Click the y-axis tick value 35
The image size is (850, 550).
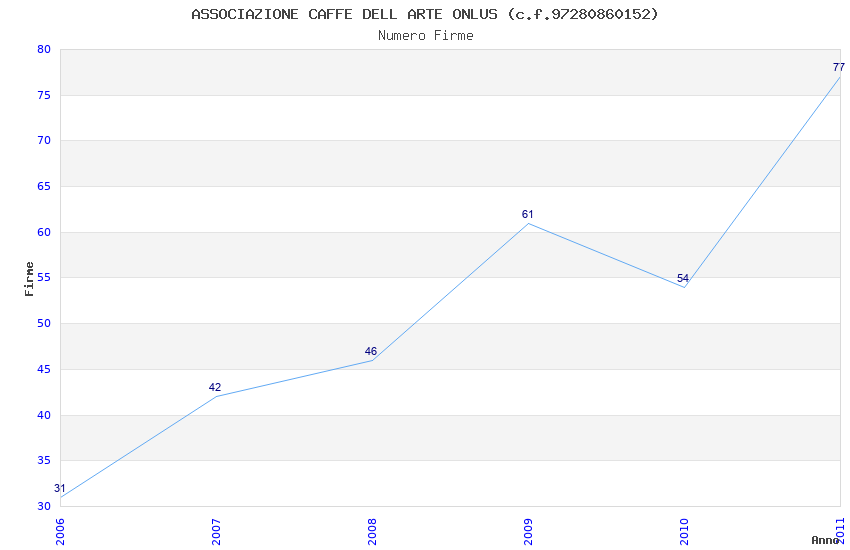click(44, 461)
